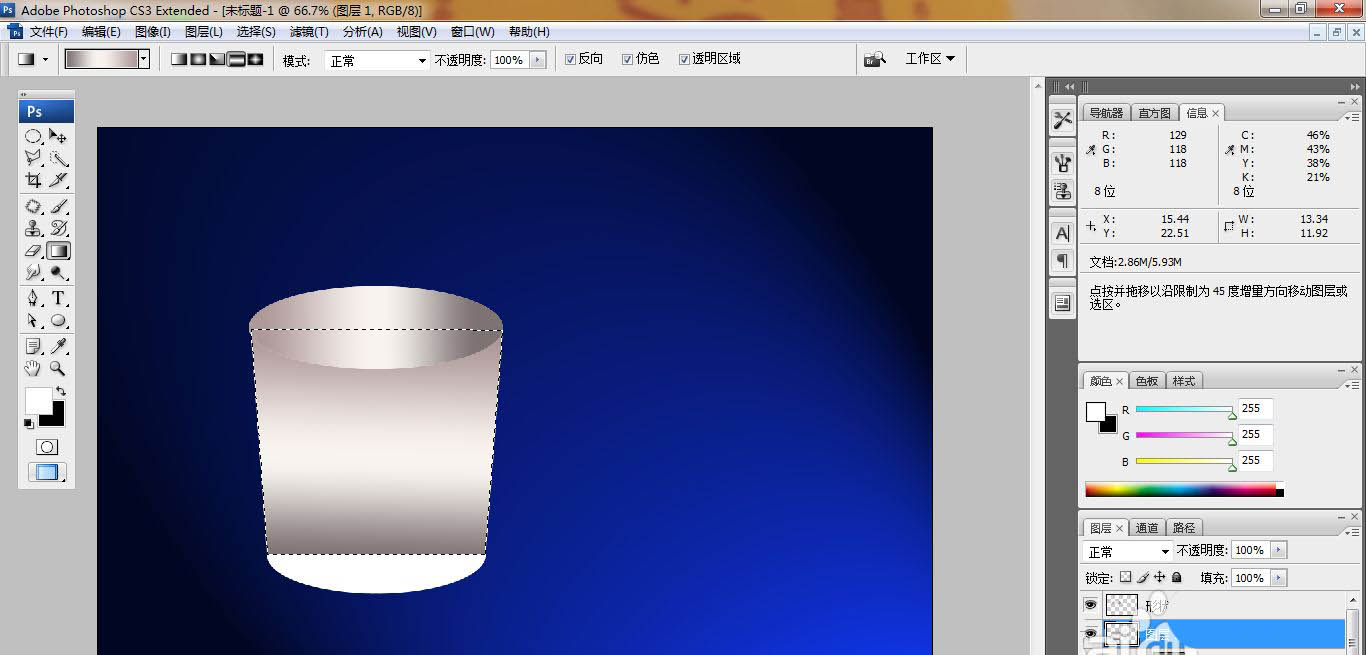Screen dimensions: 1366x655
Task: Select the Burn tool
Action: (x=59, y=272)
